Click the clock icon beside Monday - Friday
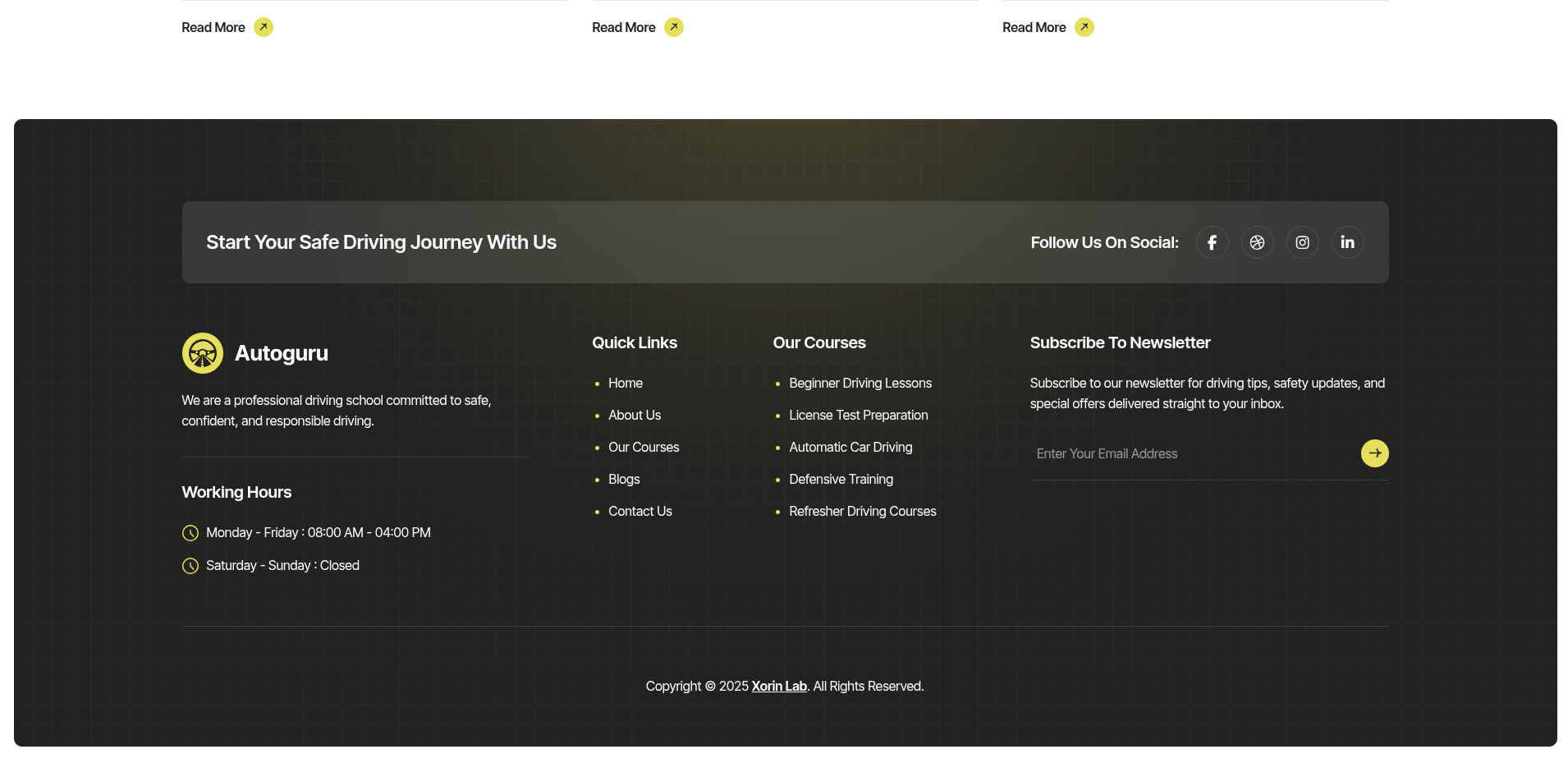Viewport: 1568px width, 763px height. click(190, 533)
